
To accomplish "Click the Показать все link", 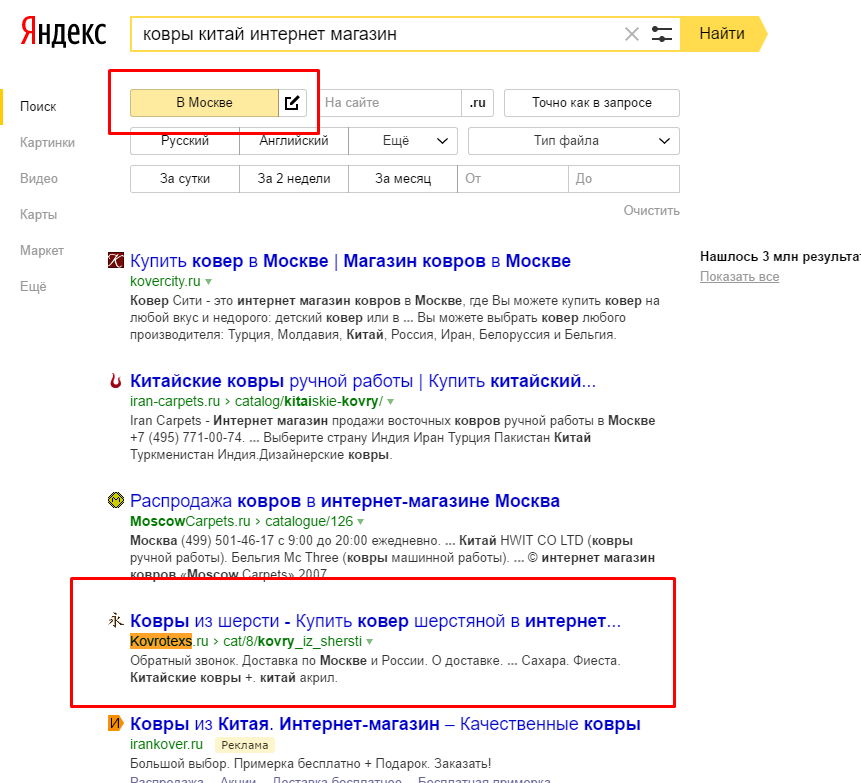I will tap(740, 277).
